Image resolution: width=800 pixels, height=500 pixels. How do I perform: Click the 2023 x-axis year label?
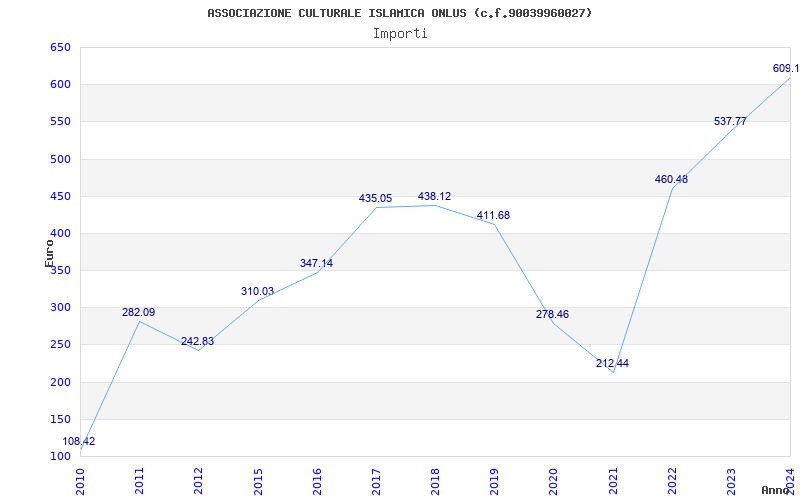tap(732, 482)
